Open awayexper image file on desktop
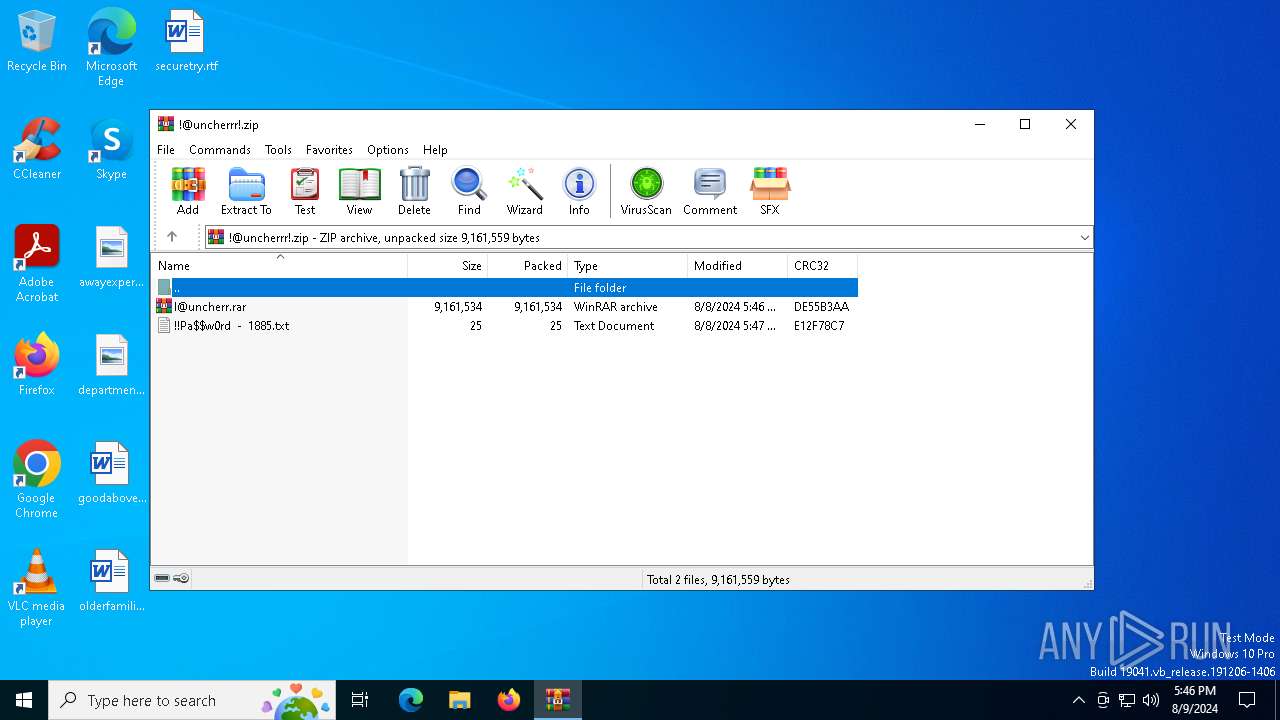This screenshot has height=720, width=1280. click(111, 258)
